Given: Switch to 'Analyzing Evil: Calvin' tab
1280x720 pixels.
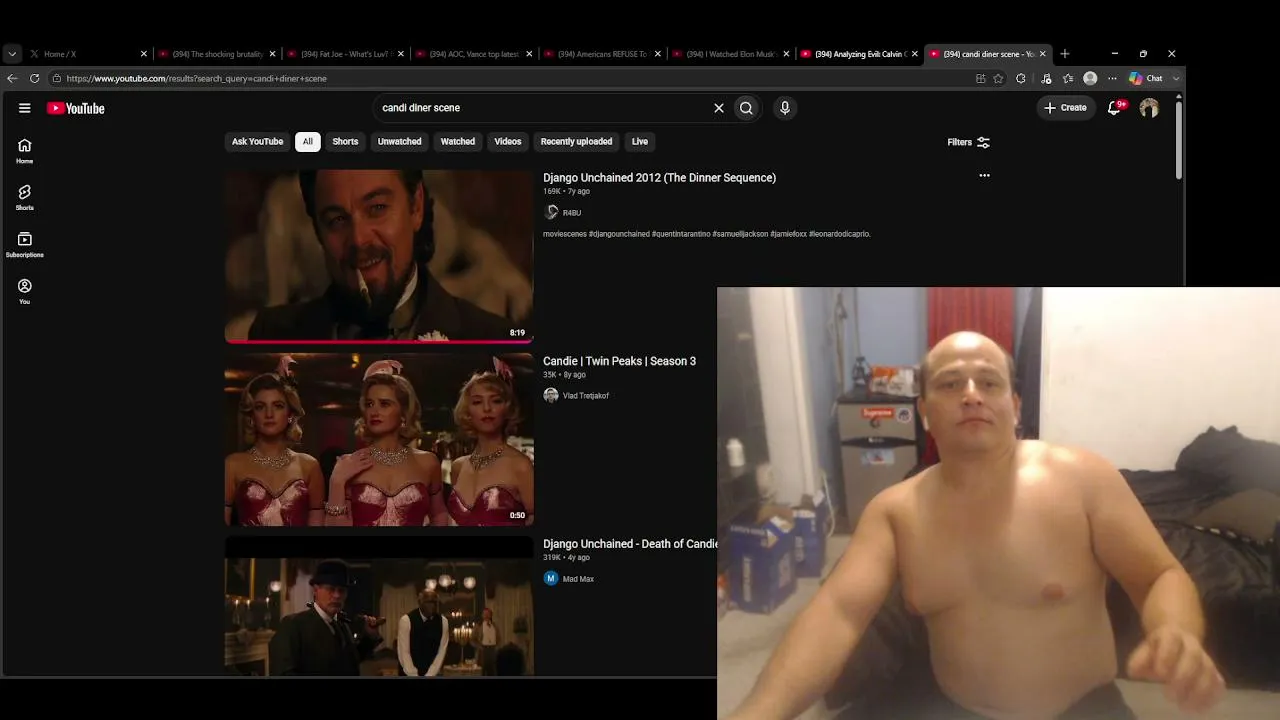Looking at the screenshot, I should (x=860, y=54).
